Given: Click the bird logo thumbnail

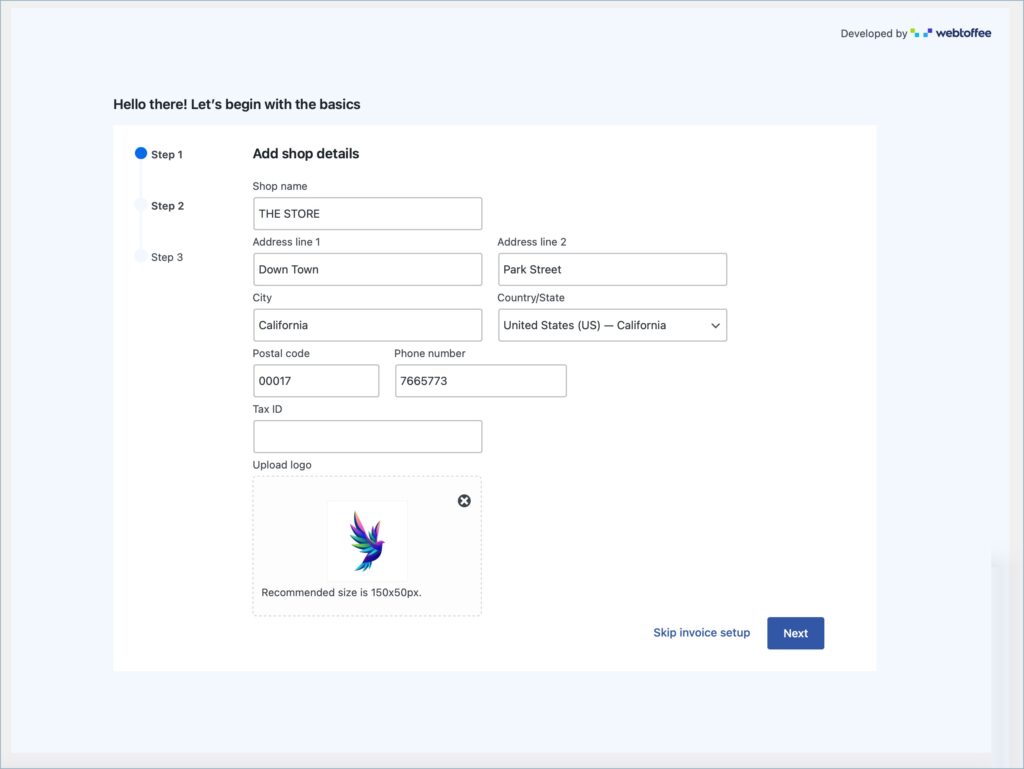Looking at the screenshot, I should coord(367,541).
